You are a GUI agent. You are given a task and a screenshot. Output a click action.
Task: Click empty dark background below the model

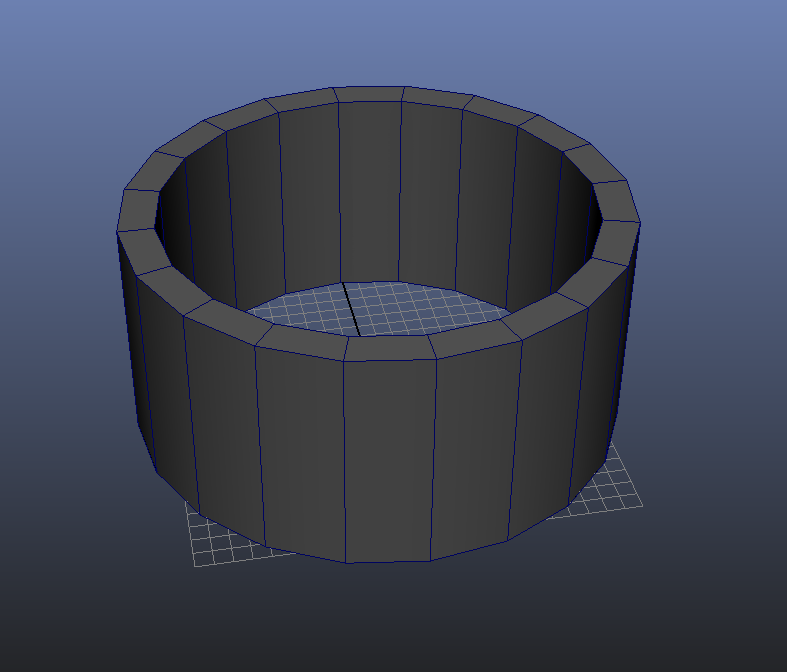click(390, 620)
